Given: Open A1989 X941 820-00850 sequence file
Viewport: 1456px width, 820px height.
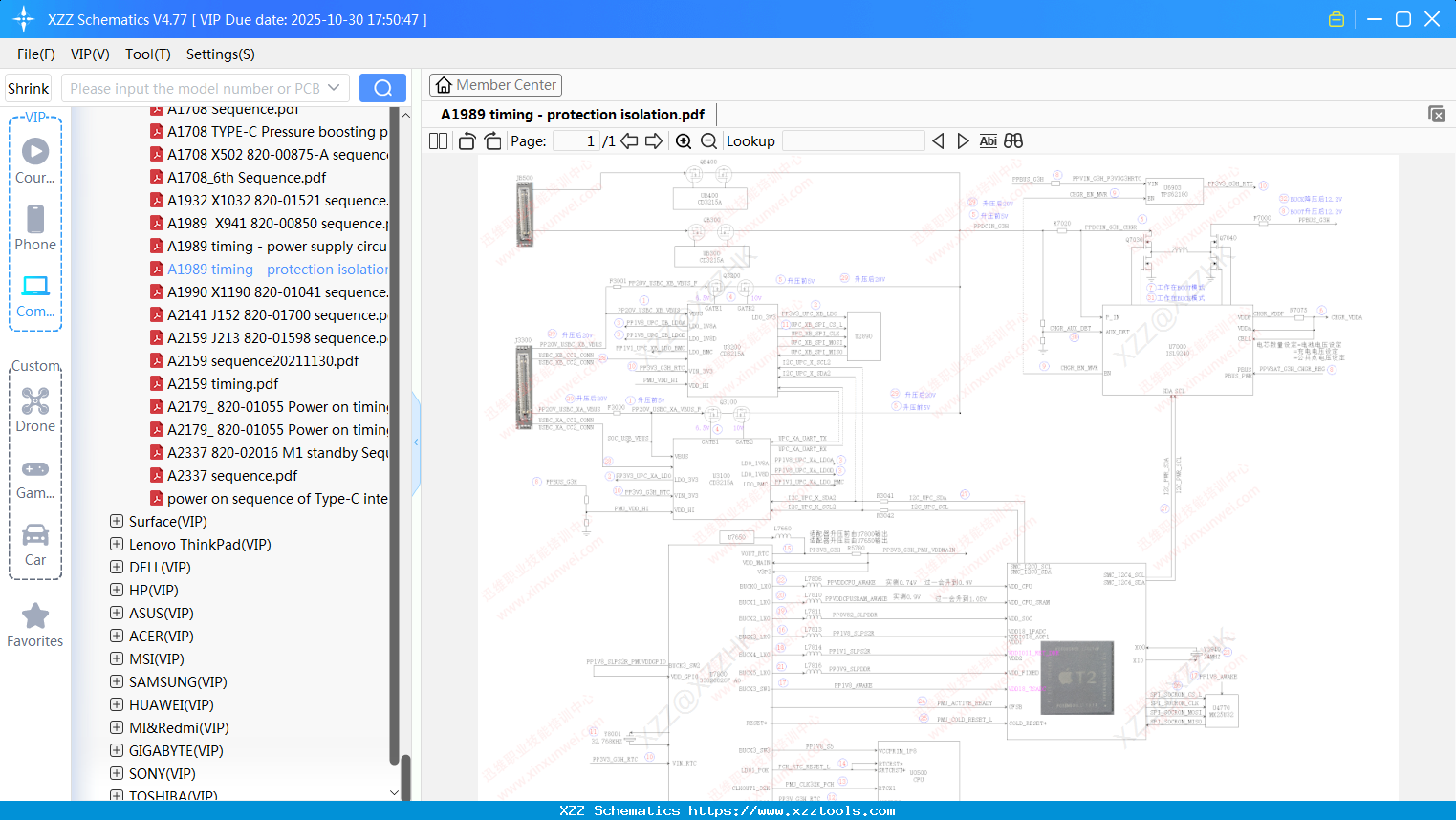Looking at the screenshot, I should (x=277, y=224).
